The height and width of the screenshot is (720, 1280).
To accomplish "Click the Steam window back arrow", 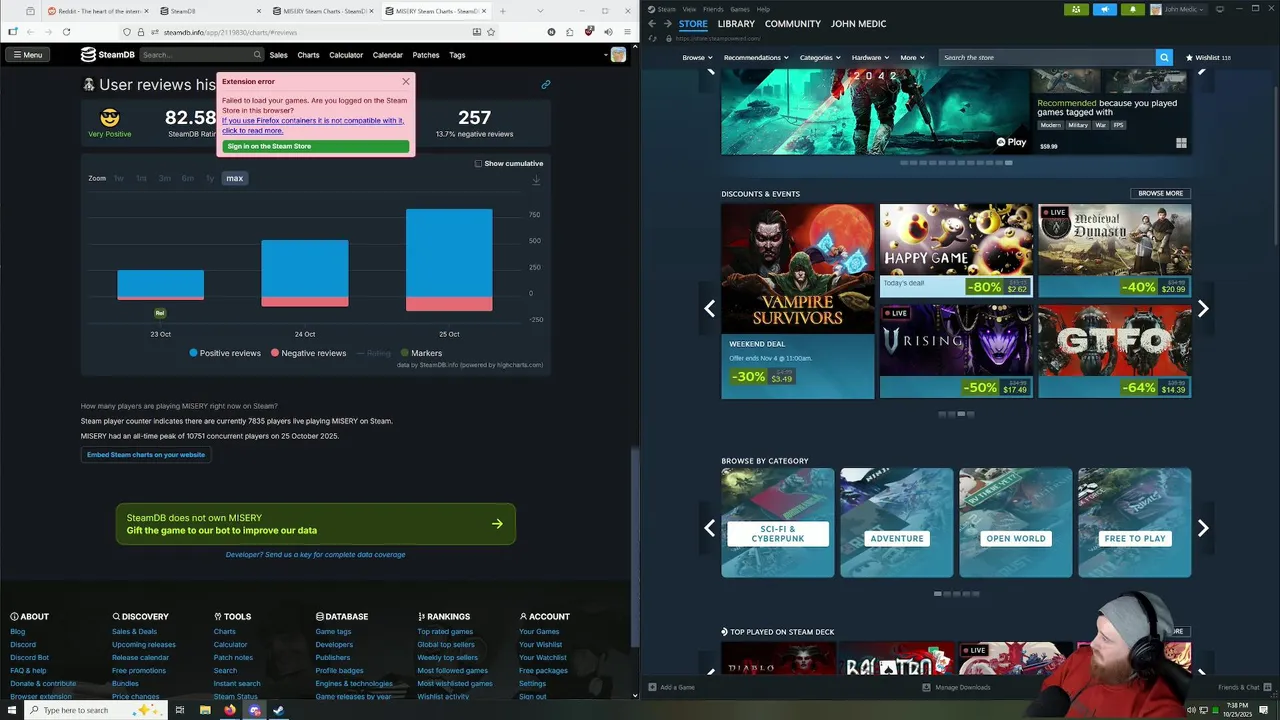I will click(x=652, y=24).
